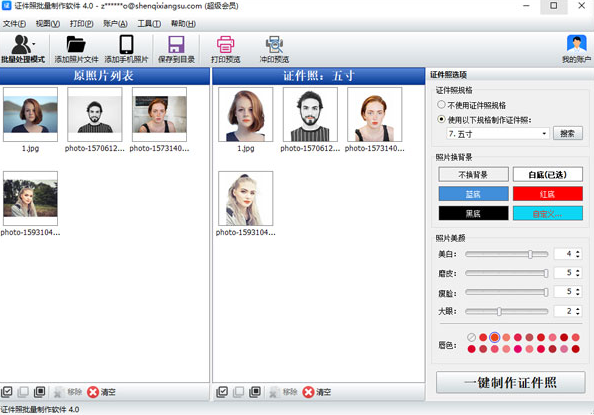594x415 pixels.
Task: Click 移除 icon under ID photo list
Action: pyautogui.click(x=274, y=392)
